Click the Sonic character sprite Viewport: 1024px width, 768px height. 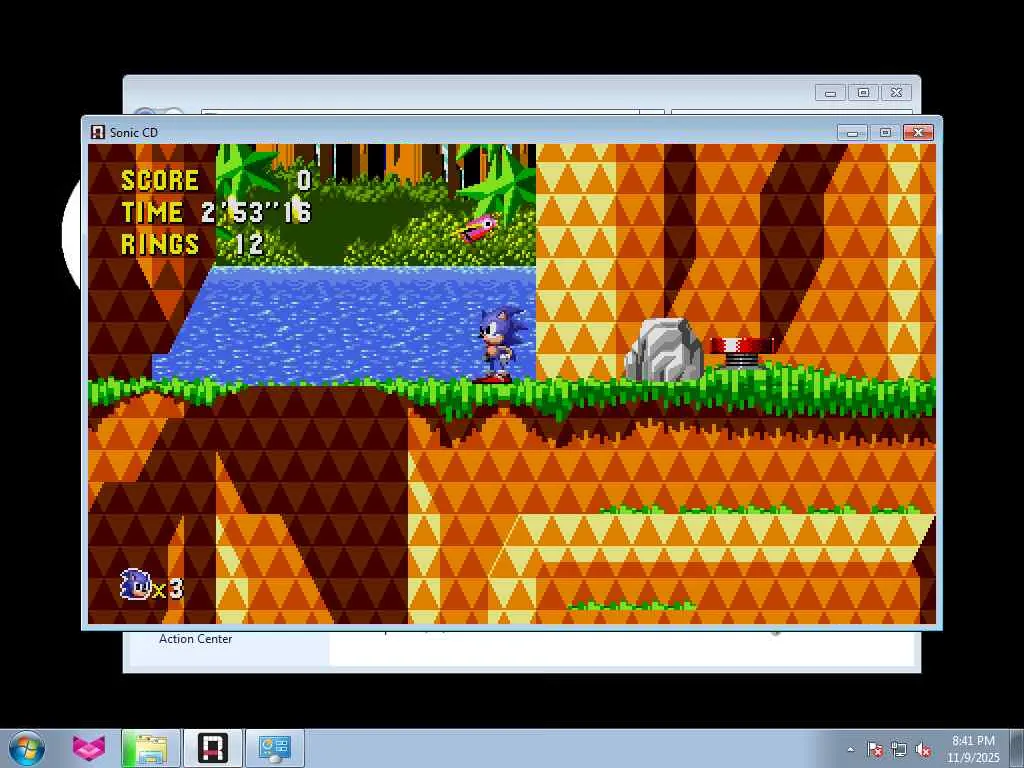(500, 344)
